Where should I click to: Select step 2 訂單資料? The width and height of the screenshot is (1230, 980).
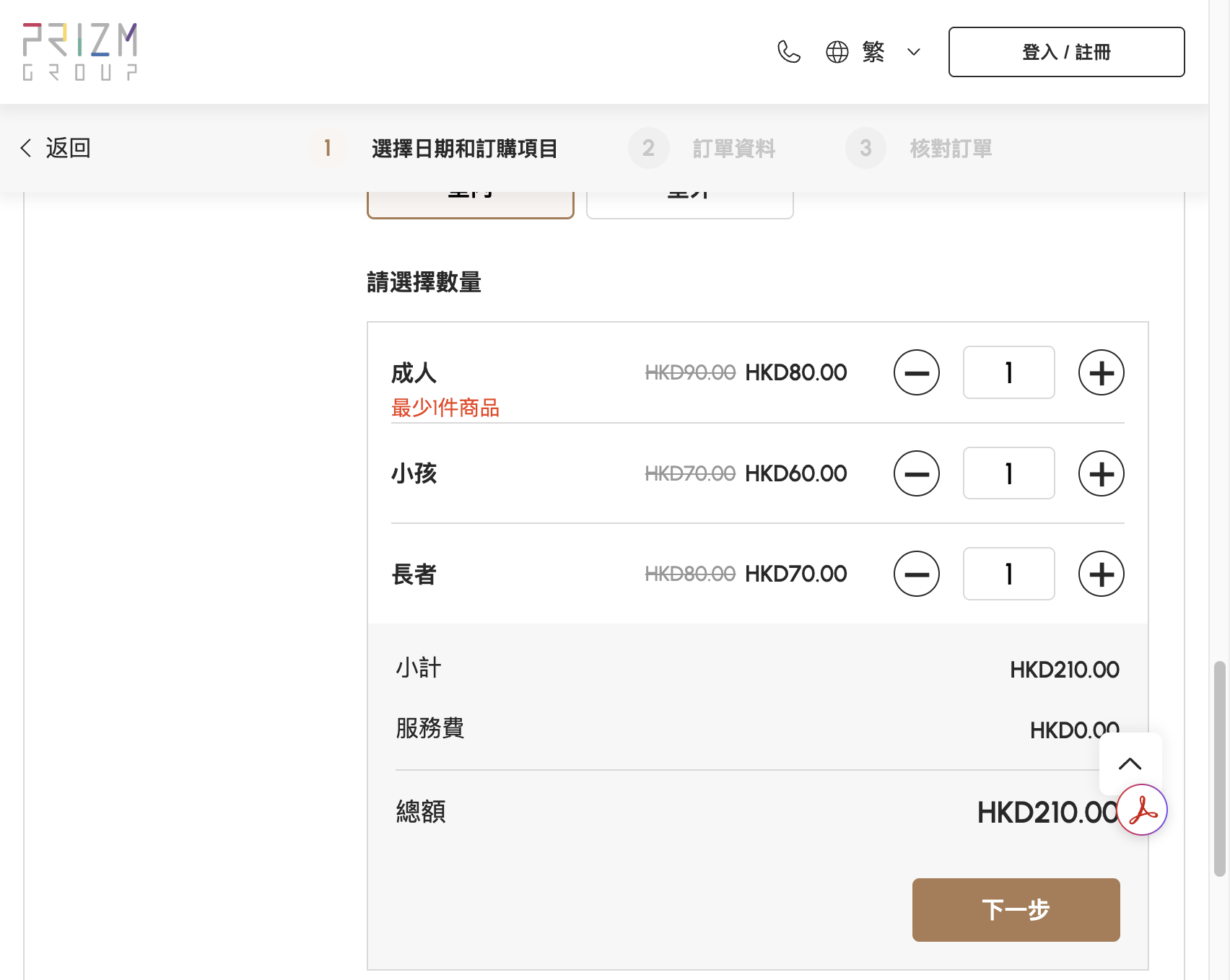pyautogui.click(x=702, y=148)
